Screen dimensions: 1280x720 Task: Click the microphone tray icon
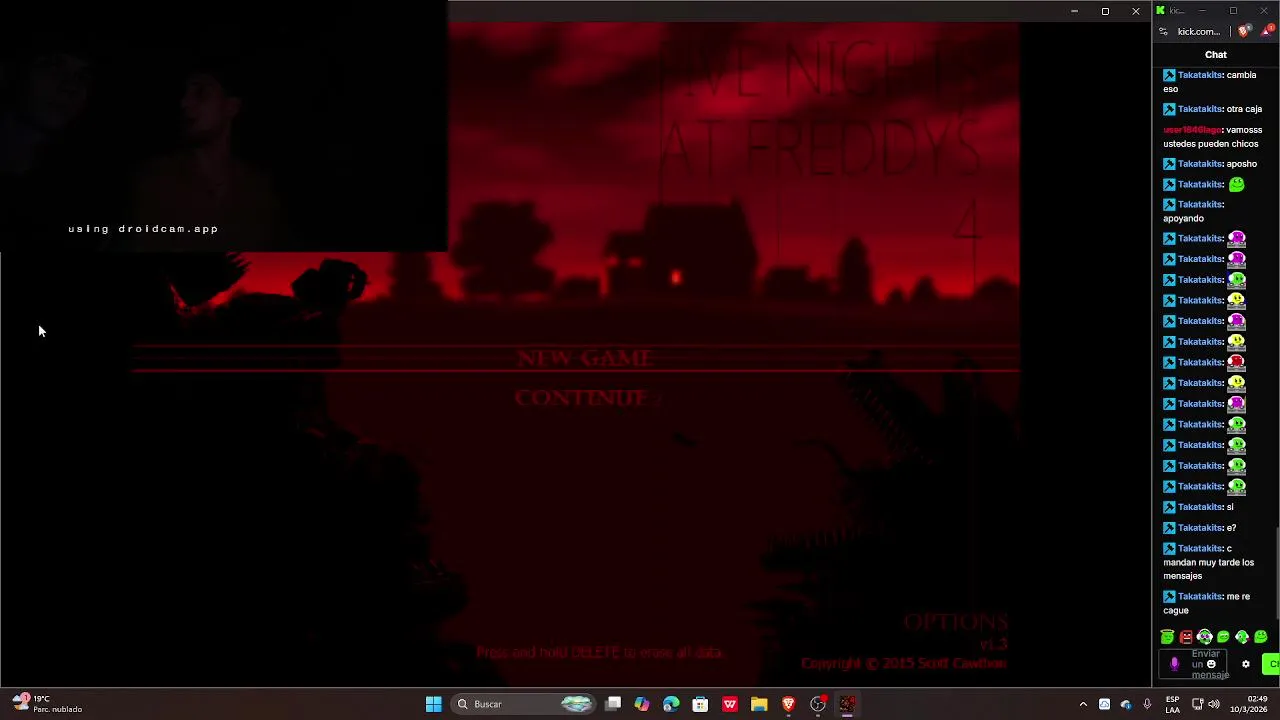tap(1147, 704)
